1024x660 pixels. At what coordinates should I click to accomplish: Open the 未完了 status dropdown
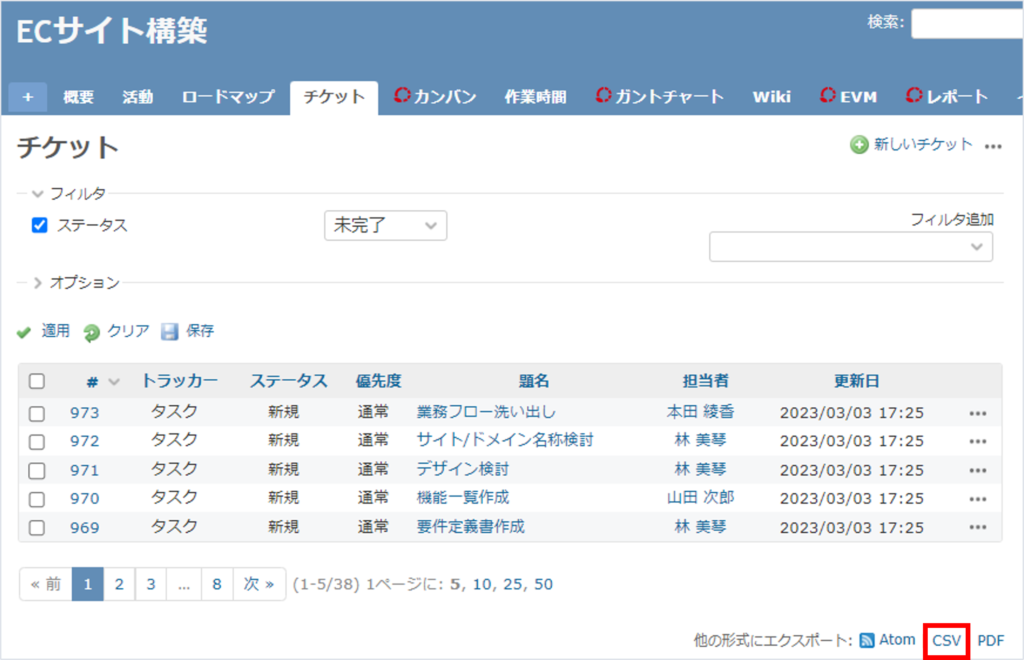tap(385, 225)
